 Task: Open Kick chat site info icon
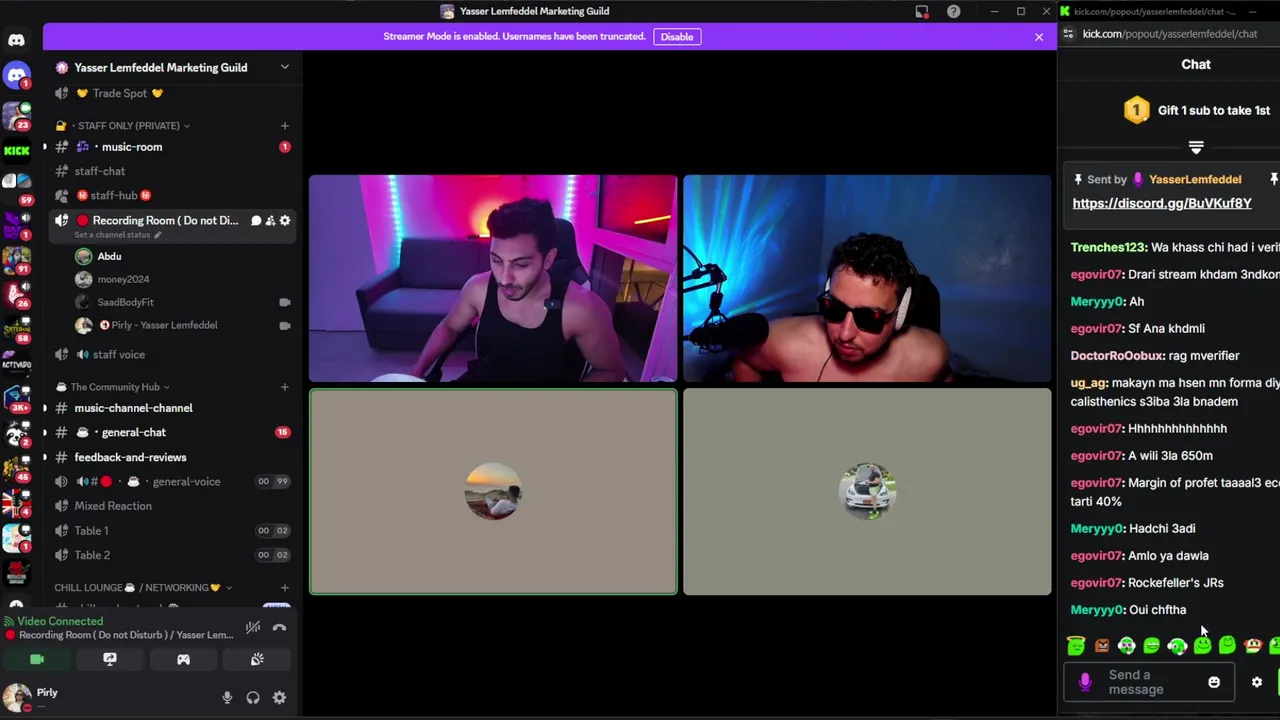point(1069,34)
